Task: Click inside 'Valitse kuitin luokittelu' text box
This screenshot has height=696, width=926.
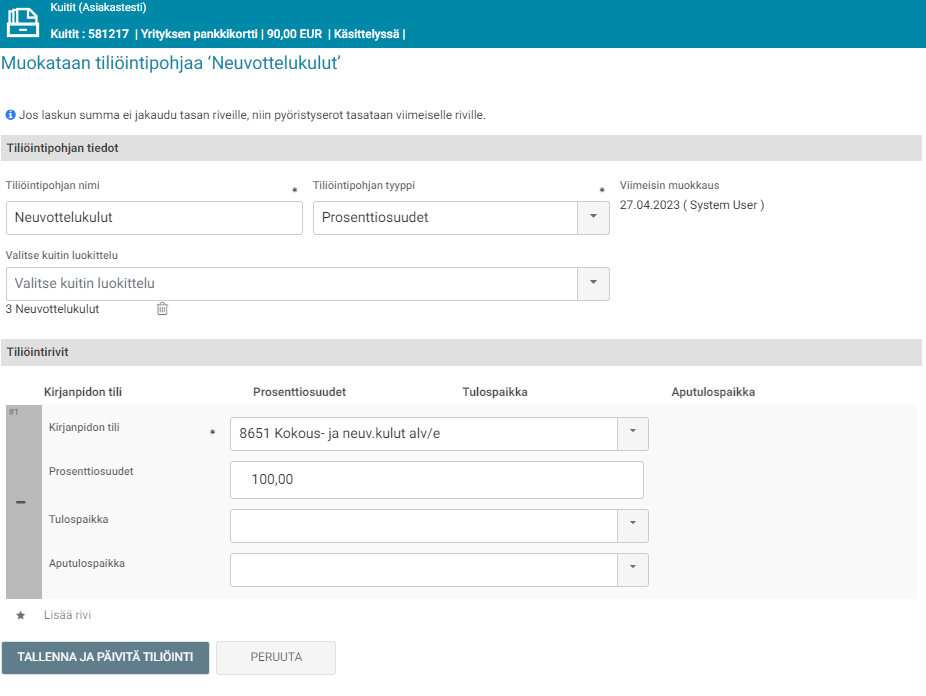Action: pos(292,283)
